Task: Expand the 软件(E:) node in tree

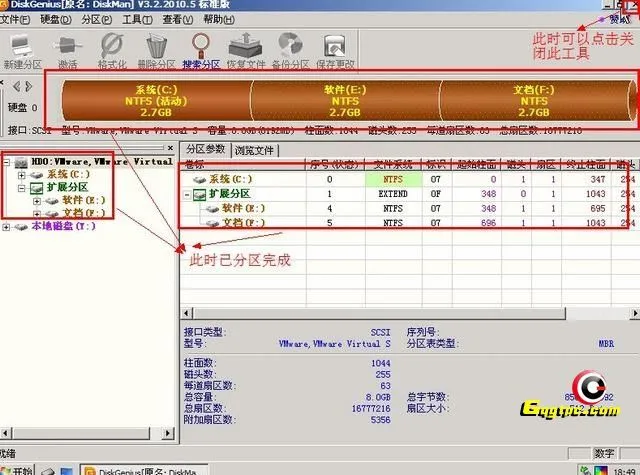Action: point(37,201)
